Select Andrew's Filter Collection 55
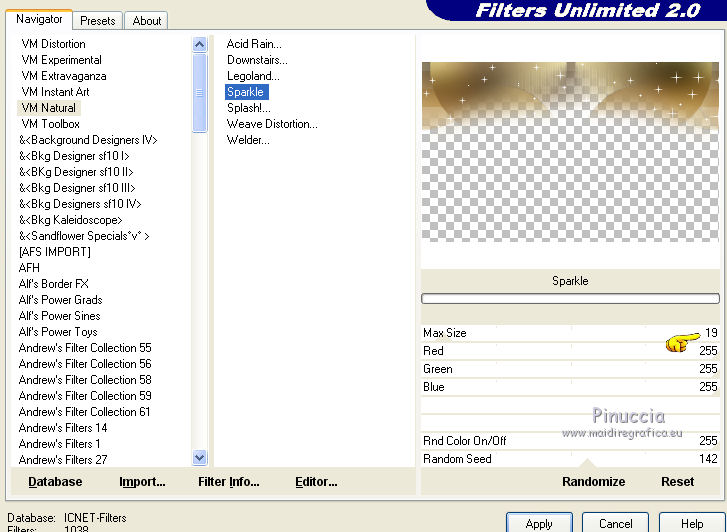The width and height of the screenshot is (727, 532). [x=85, y=348]
